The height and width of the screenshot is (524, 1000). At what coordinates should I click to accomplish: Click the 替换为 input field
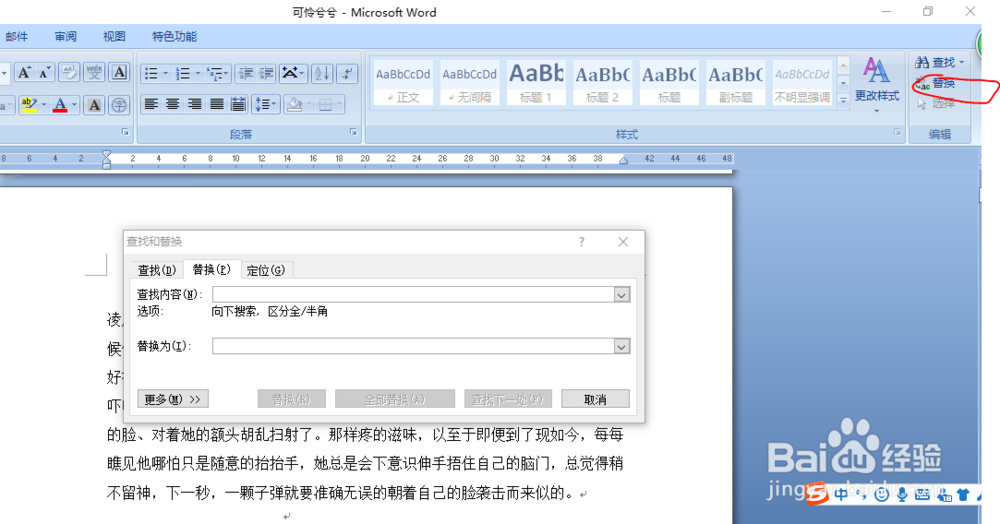point(413,346)
